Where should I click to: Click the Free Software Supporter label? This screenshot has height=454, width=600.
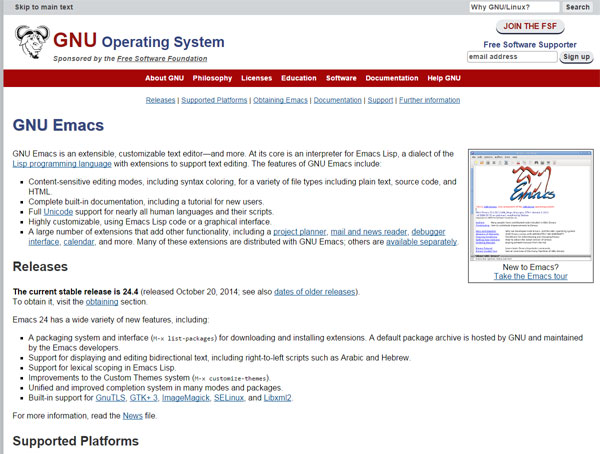(530, 45)
